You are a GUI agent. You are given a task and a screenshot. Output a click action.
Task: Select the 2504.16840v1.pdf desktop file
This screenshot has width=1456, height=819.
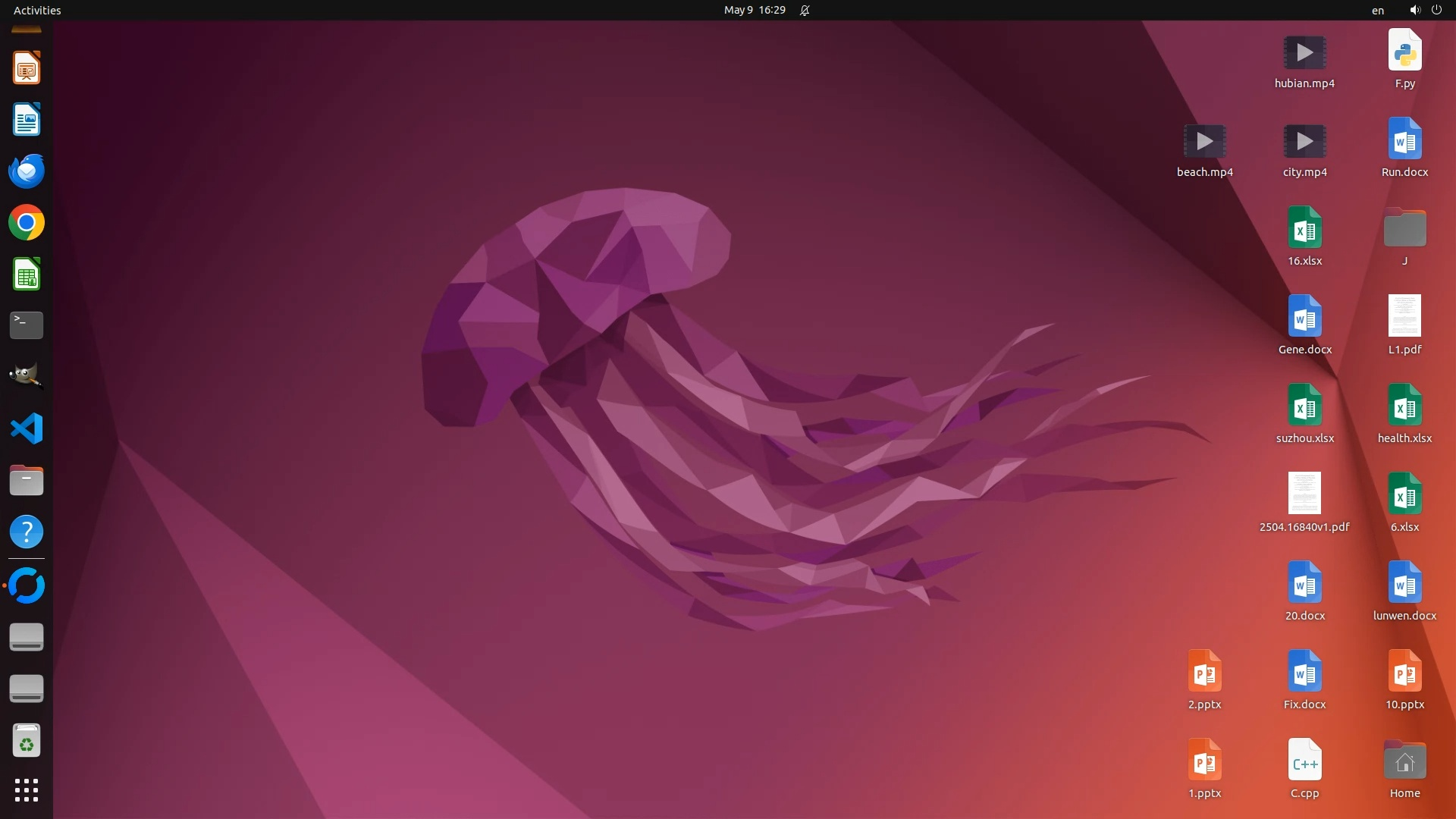coord(1304,494)
